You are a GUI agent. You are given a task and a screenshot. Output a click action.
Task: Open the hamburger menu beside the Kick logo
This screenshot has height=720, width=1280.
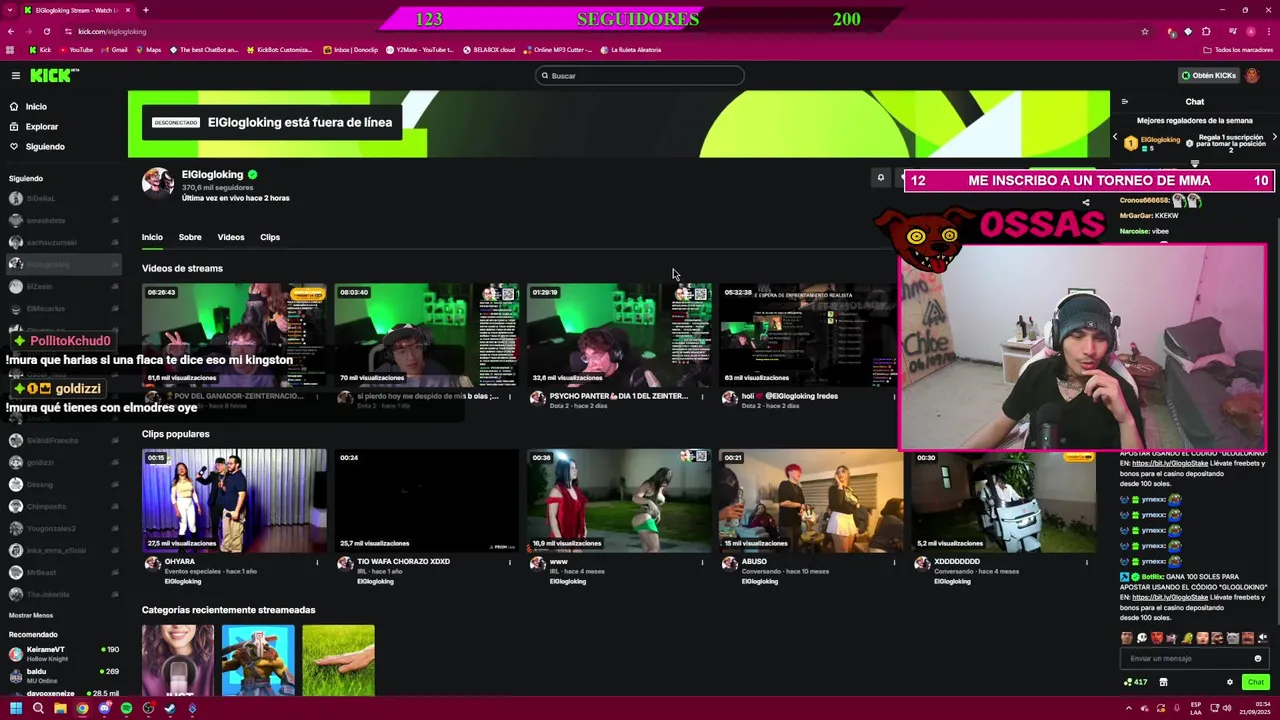[x=16, y=76]
